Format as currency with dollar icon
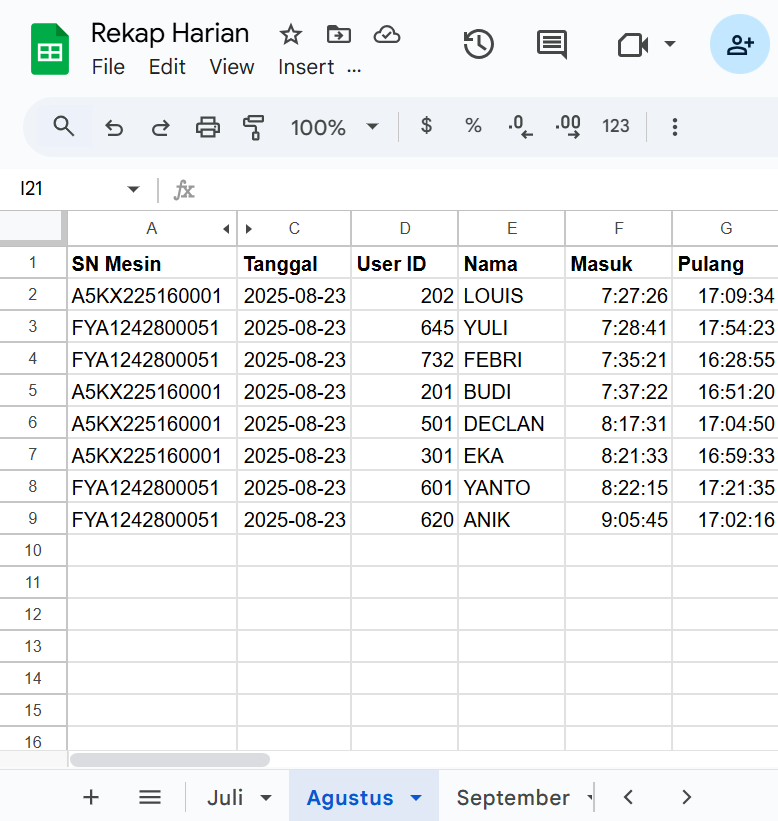Image resolution: width=778 pixels, height=821 pixels. coord(427,126)
